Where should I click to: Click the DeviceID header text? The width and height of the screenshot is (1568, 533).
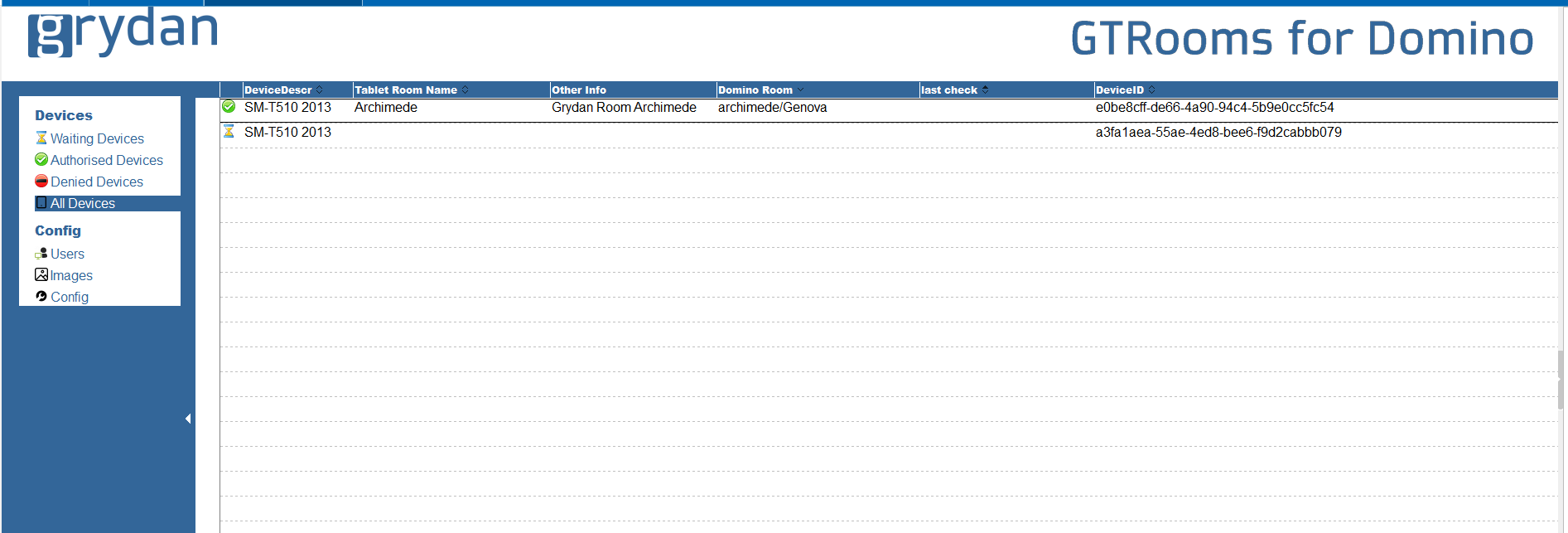[x=1120, y=90]
